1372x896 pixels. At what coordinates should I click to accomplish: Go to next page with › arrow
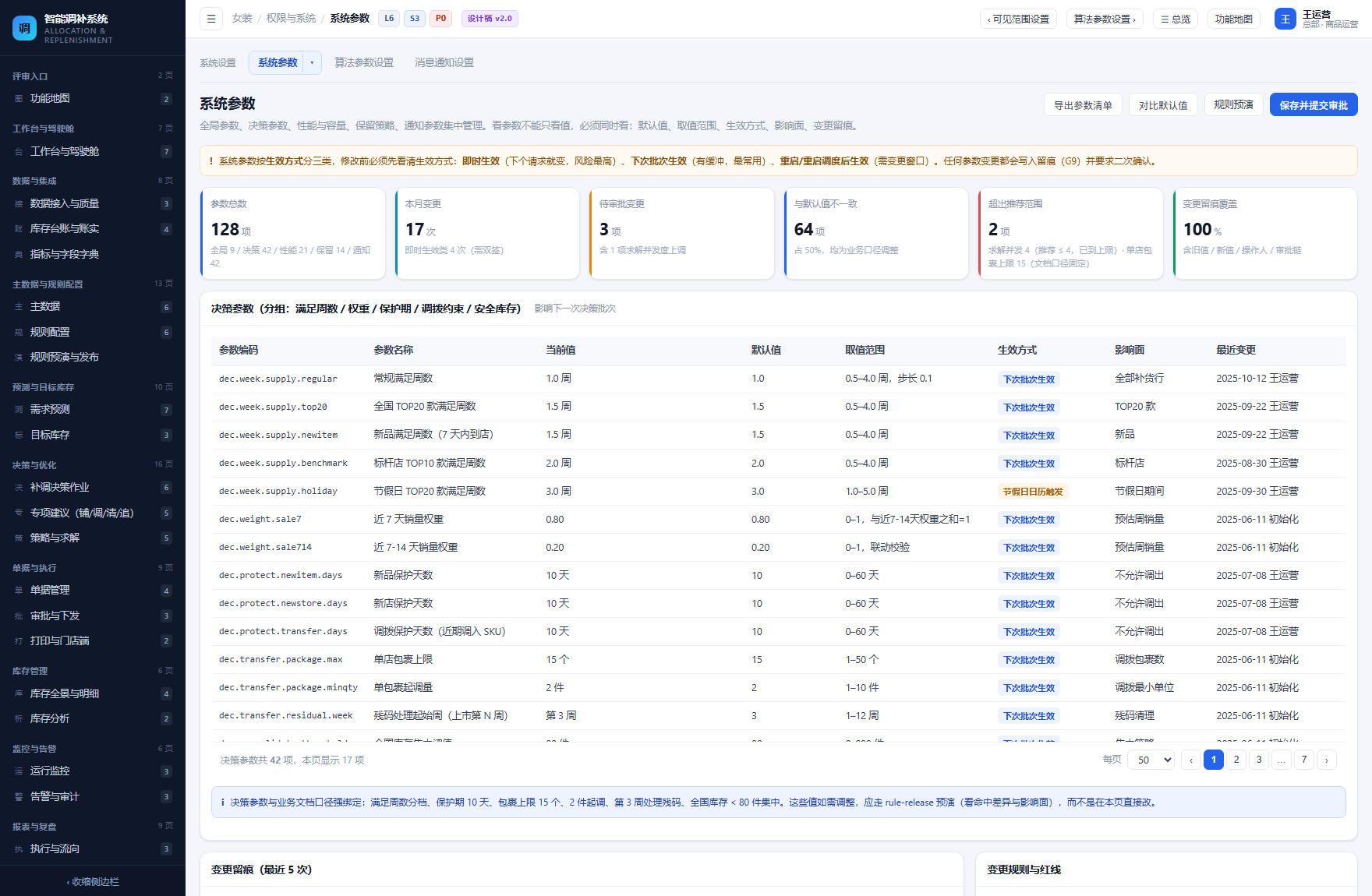point(1327,760)
